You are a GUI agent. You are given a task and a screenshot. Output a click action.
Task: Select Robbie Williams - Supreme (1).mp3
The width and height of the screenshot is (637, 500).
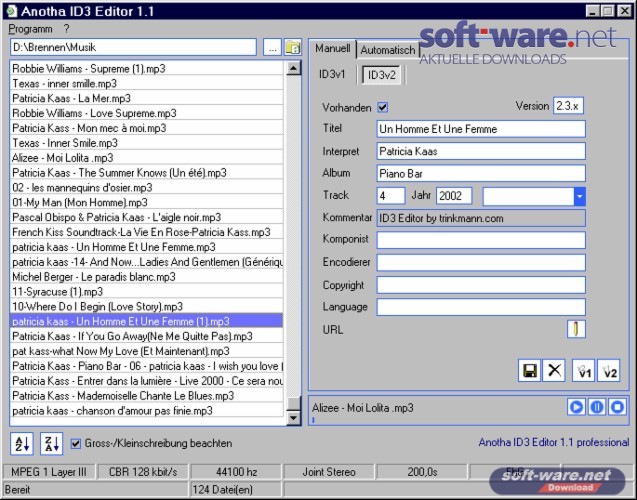point(147,69)
